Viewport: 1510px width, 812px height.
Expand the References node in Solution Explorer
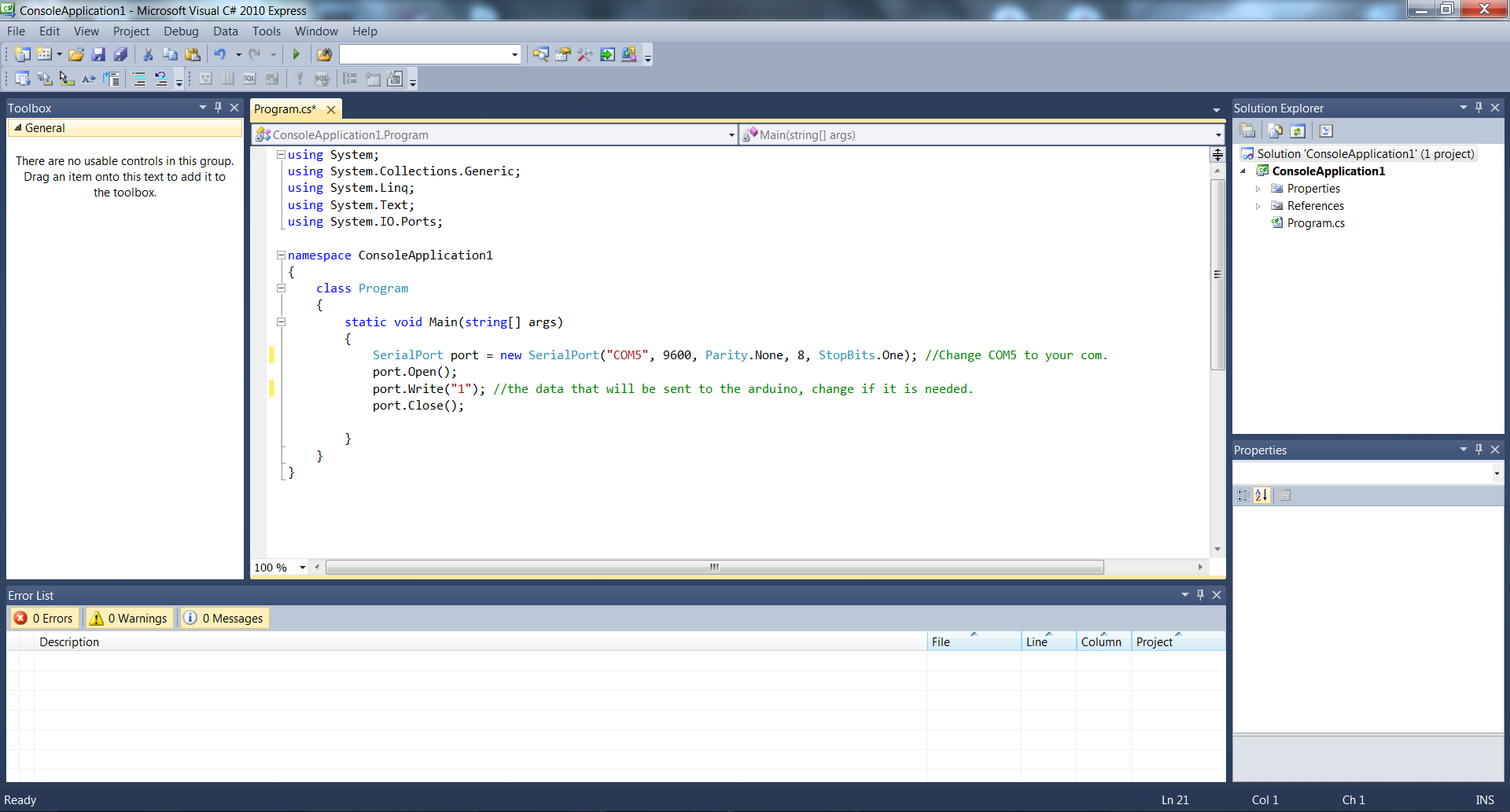pos(1259,206)
